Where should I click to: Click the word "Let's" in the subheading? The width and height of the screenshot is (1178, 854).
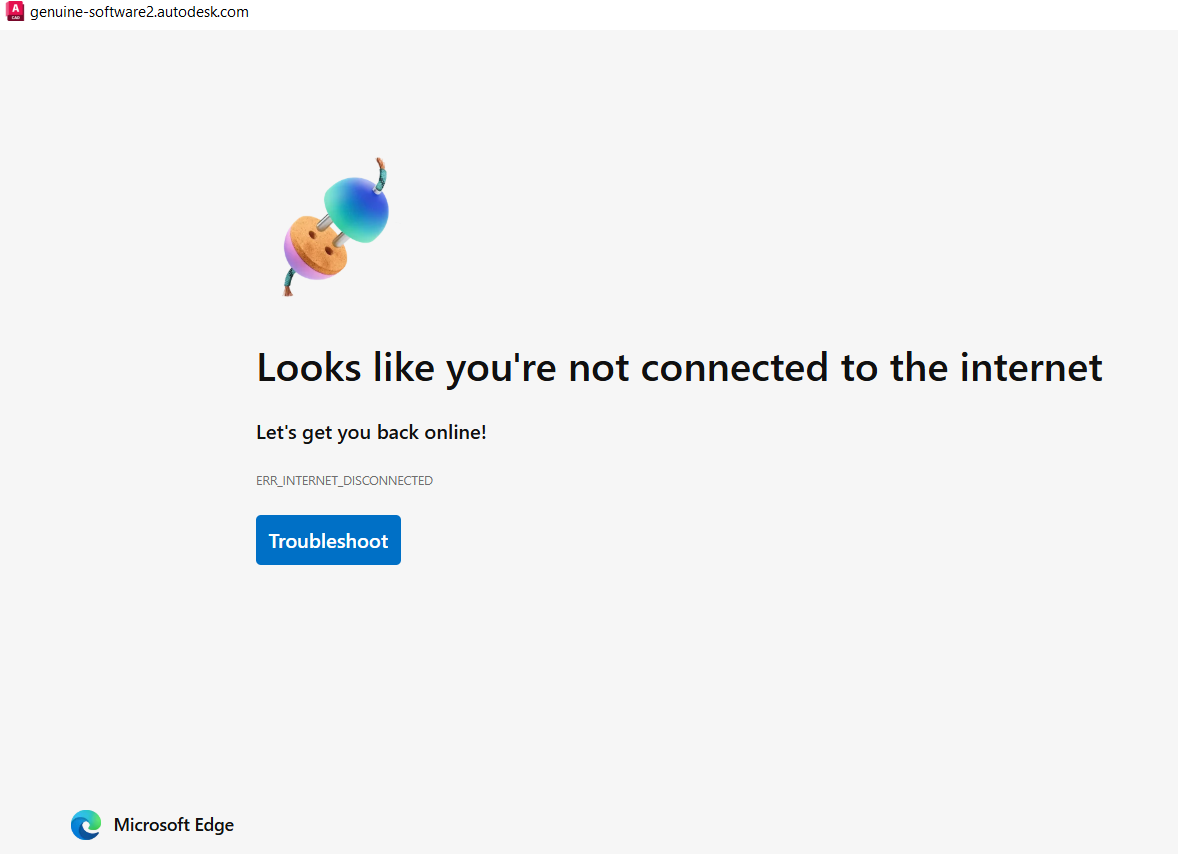277,433
